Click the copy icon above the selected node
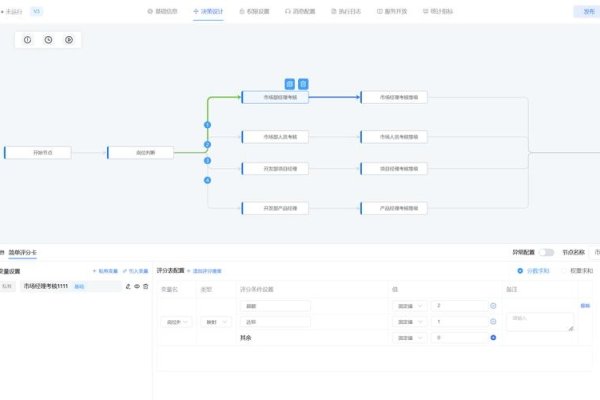600x400 pixels. coord(290,84)
